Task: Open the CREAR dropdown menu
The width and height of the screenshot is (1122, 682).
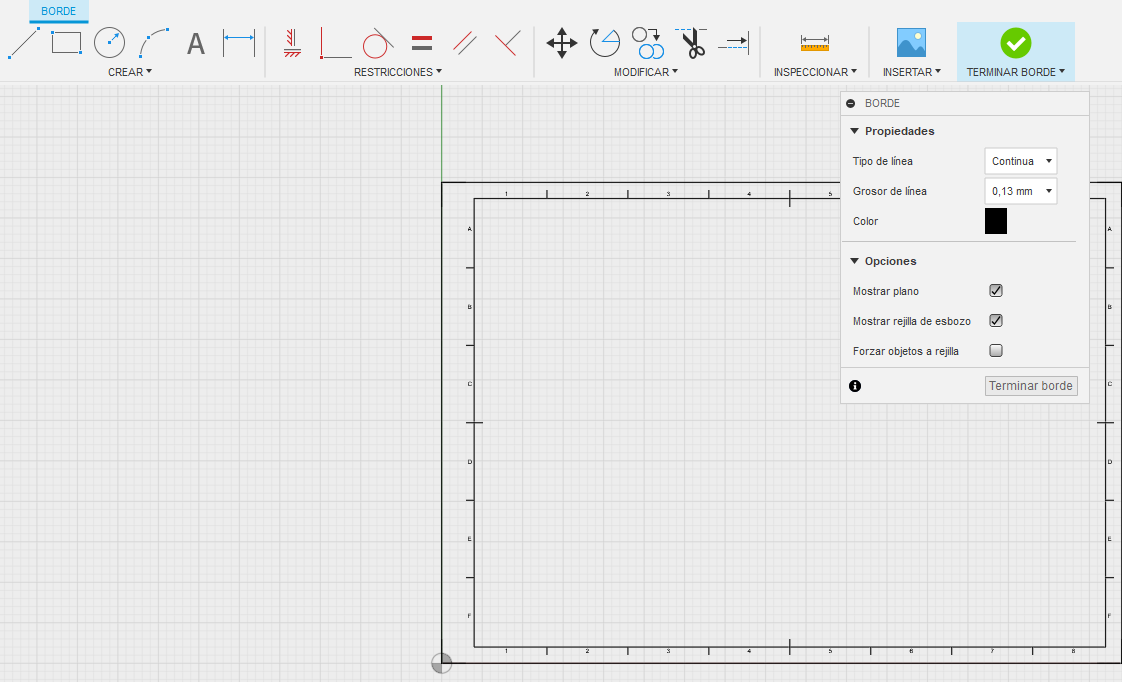Action: 130,72
